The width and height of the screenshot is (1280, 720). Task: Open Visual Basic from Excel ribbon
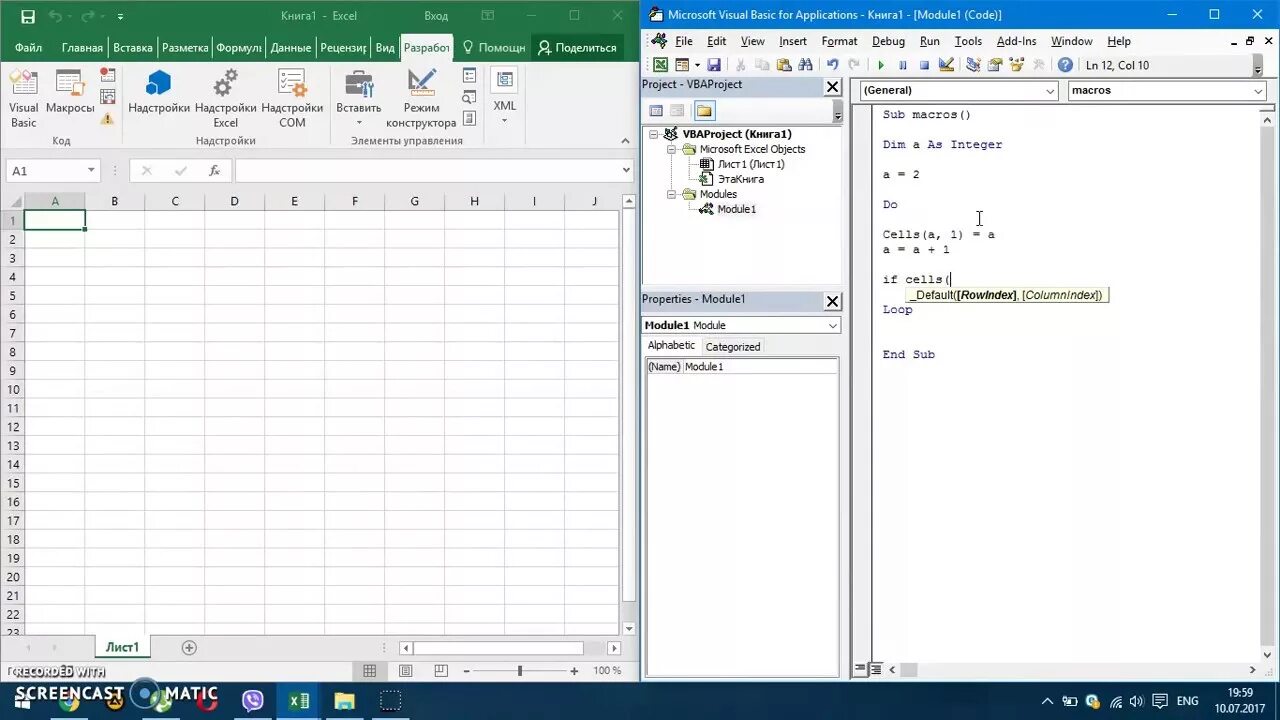(x=23, y=99)
